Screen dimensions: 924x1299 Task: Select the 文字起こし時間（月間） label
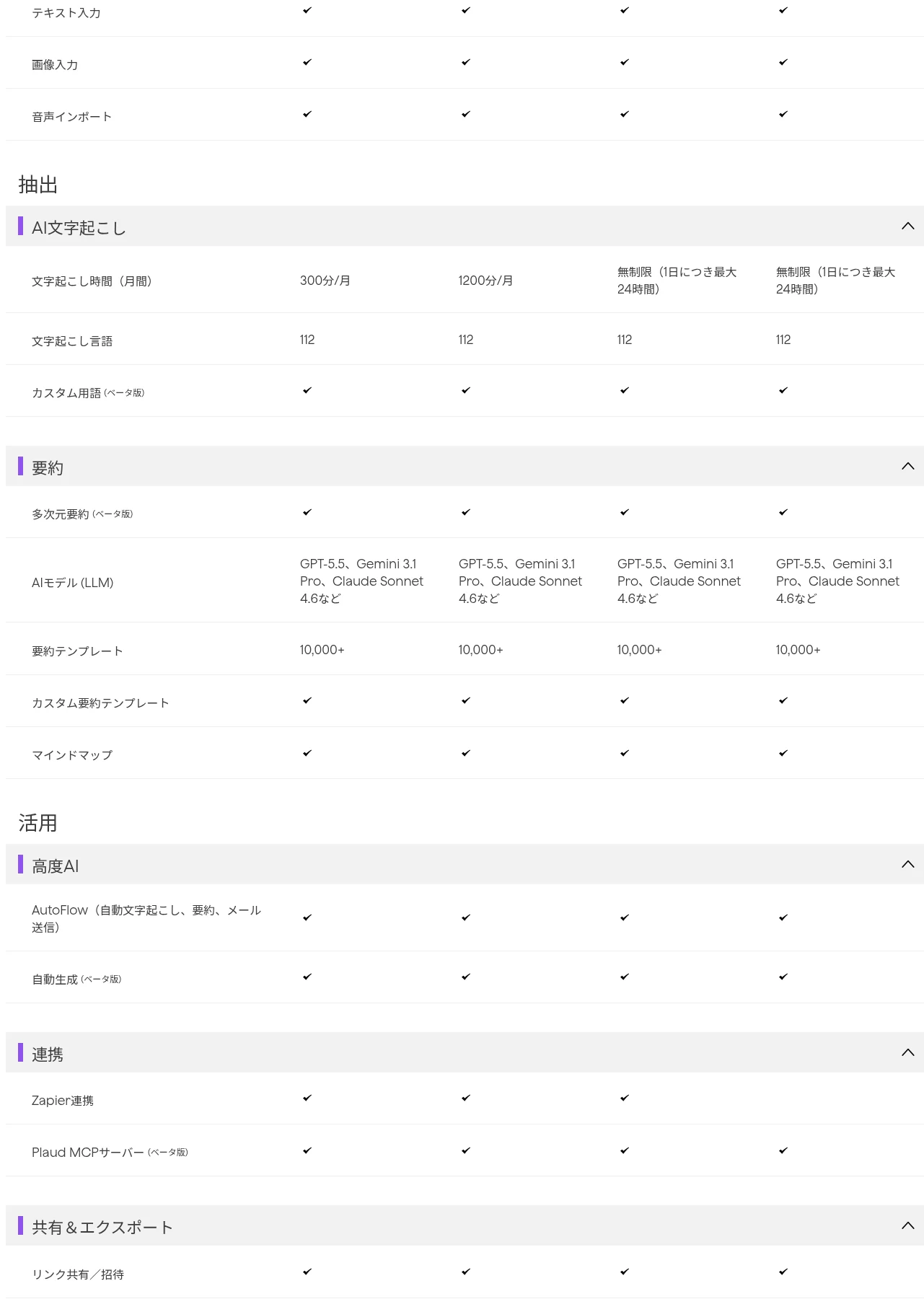click(92, 281)
